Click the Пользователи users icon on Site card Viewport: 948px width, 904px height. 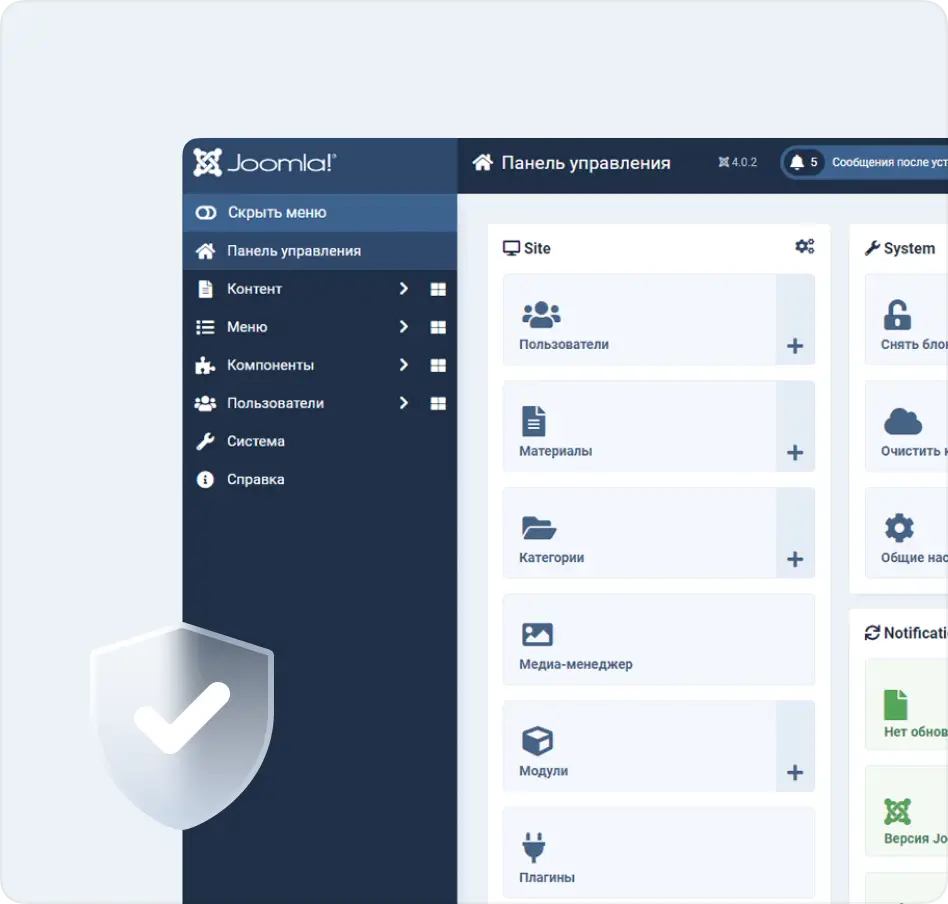click(541, 312)
